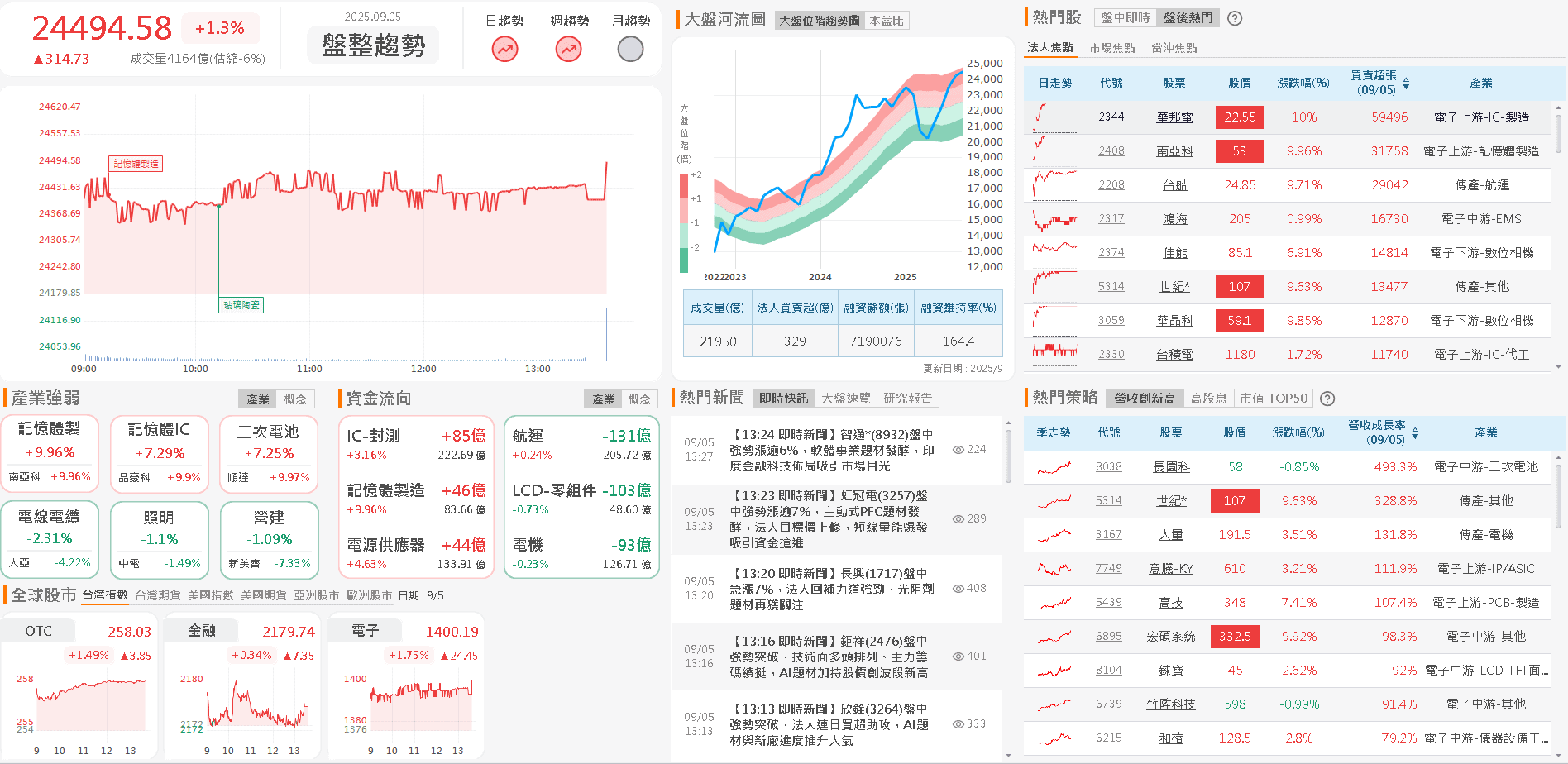Sort by 營收成長率 with the arrow icon
Screen dimensions: 1568x764
pos(1413,432)
